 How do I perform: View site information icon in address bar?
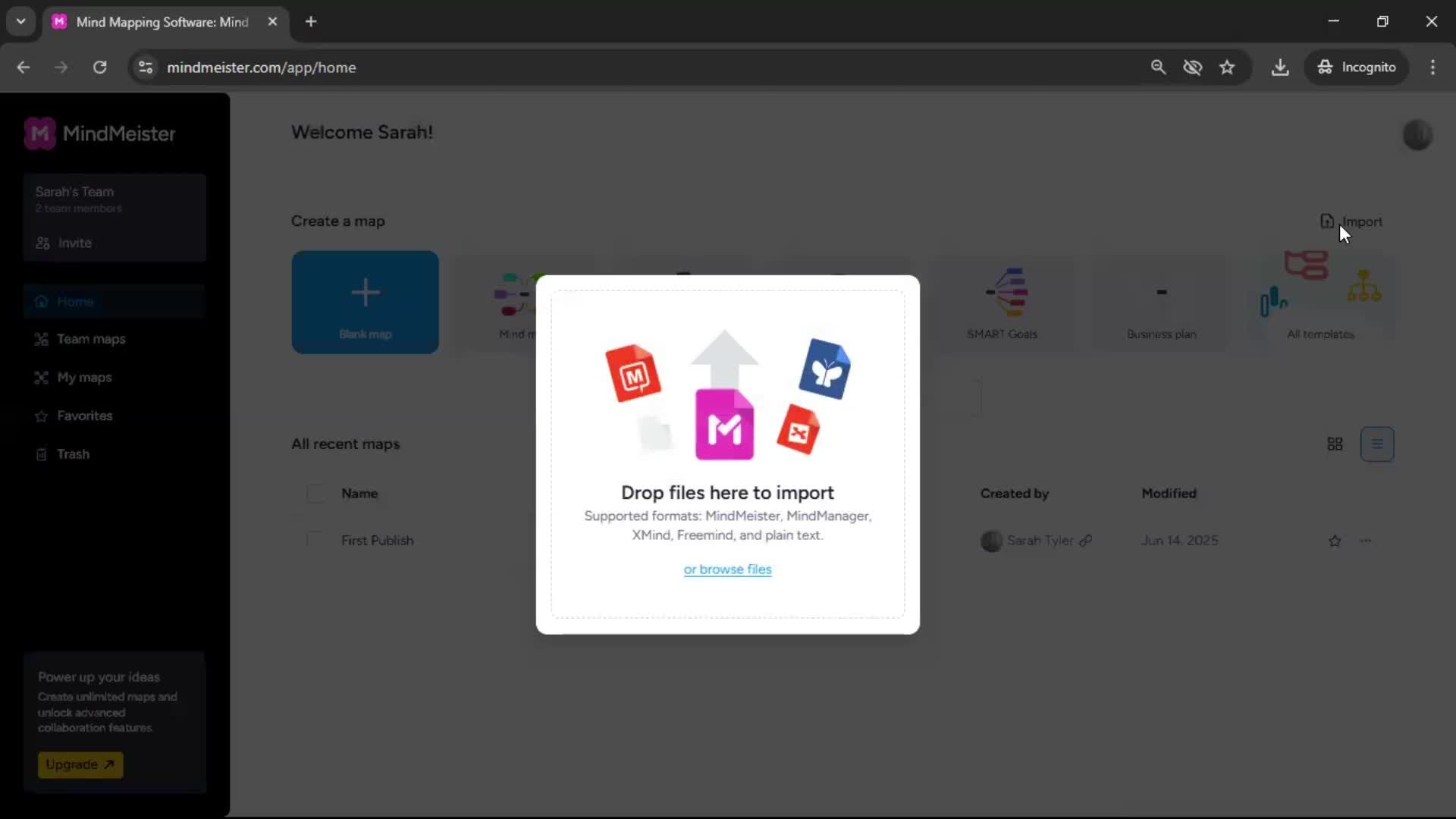point(146,67)
